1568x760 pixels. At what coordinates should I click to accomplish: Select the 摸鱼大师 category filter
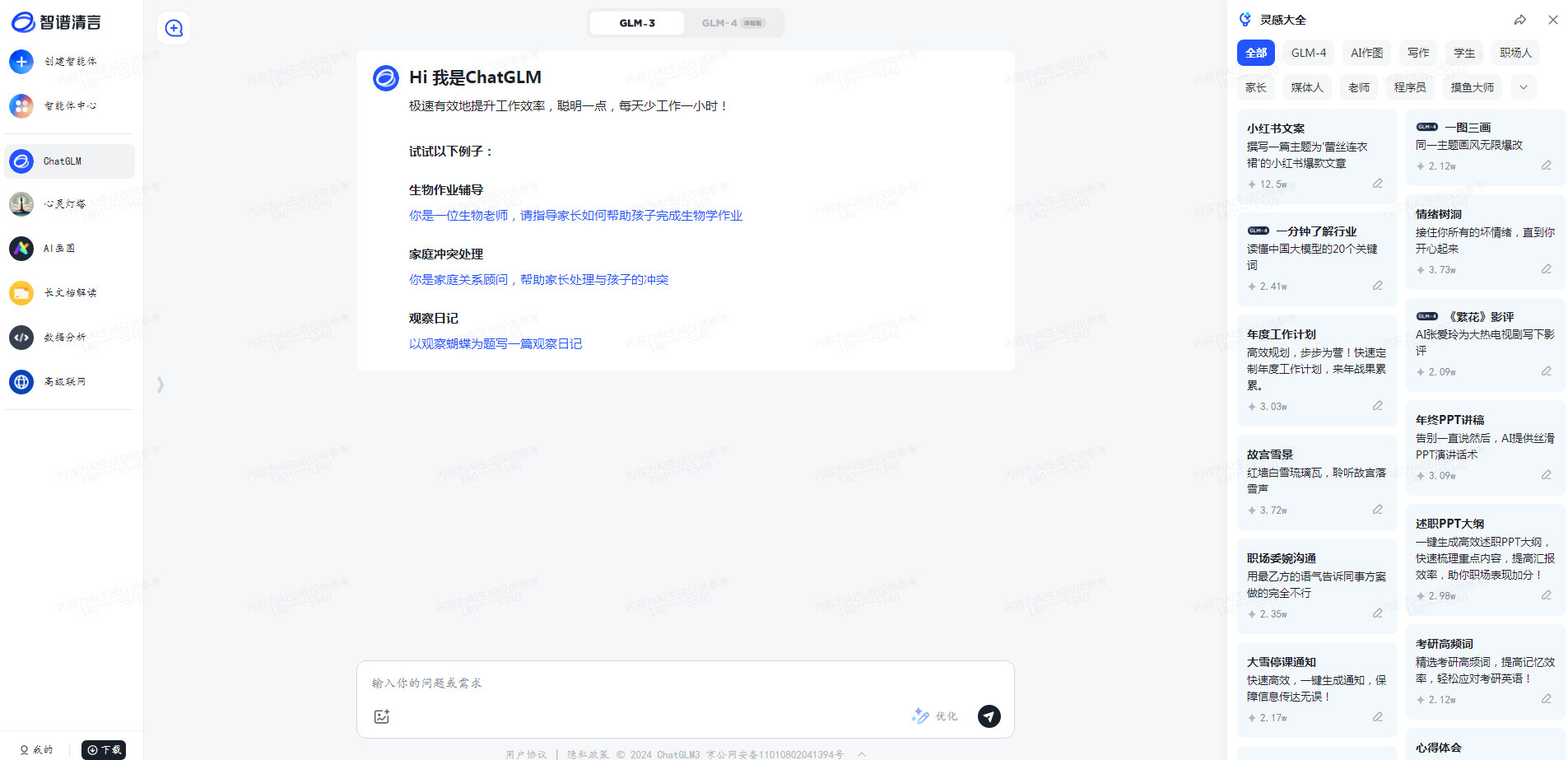pos(1472,87)
